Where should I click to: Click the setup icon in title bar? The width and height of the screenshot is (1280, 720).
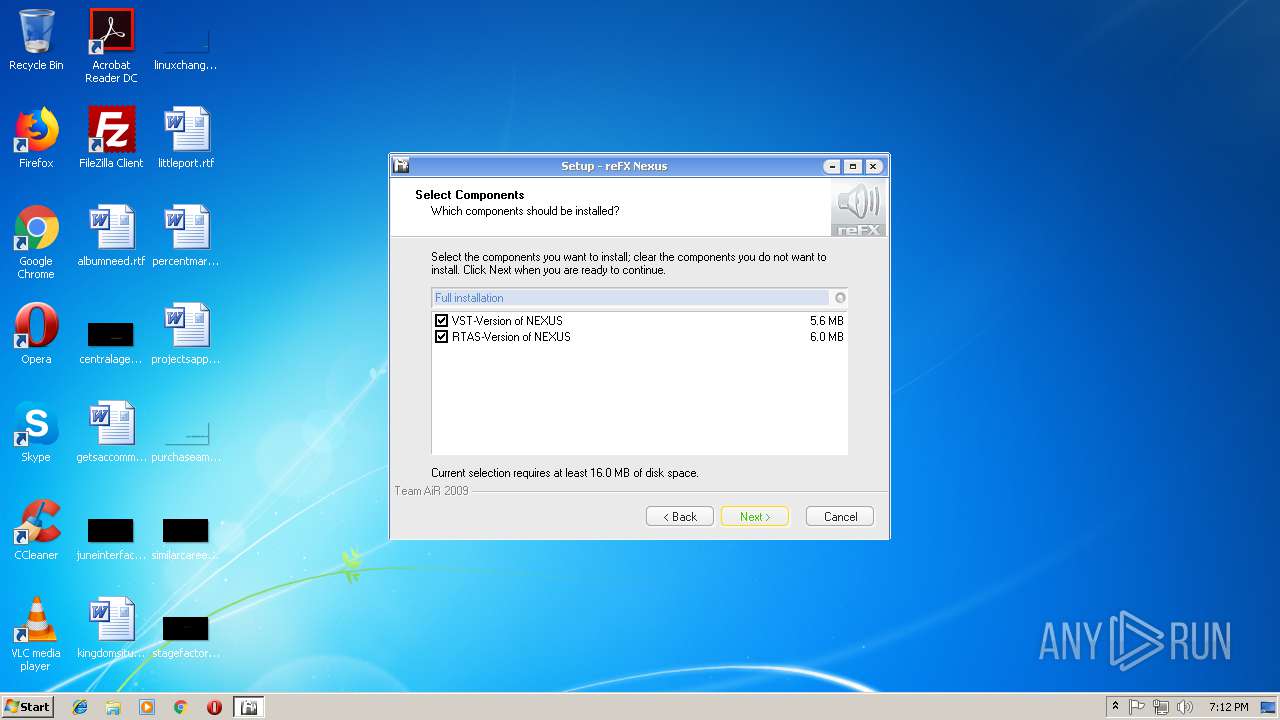[401, 166]
